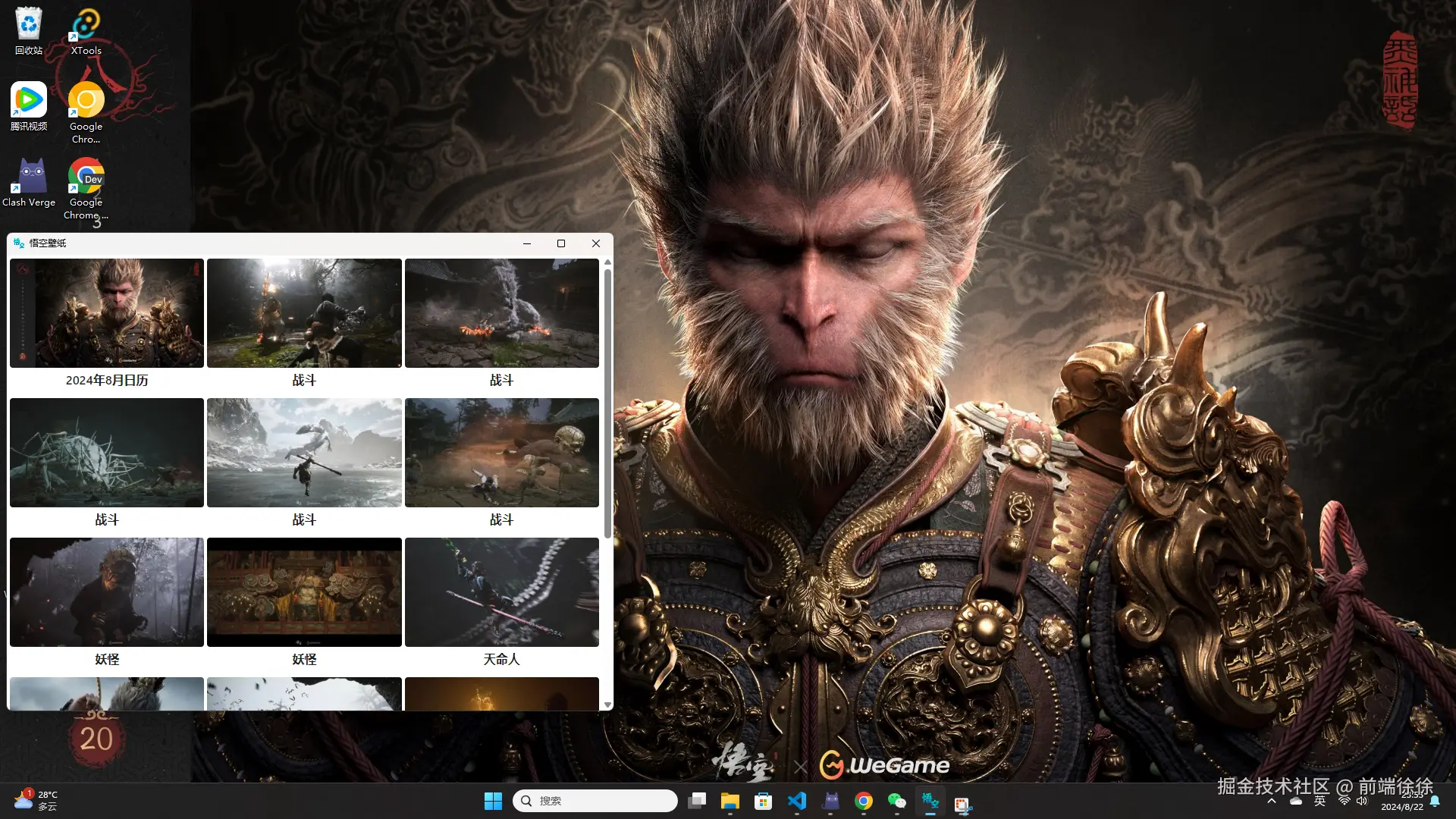The width and height of the screenshot is (1456, 819).
Task: Toggle the 英 input method indicator
Action: tap(1320, 801)
